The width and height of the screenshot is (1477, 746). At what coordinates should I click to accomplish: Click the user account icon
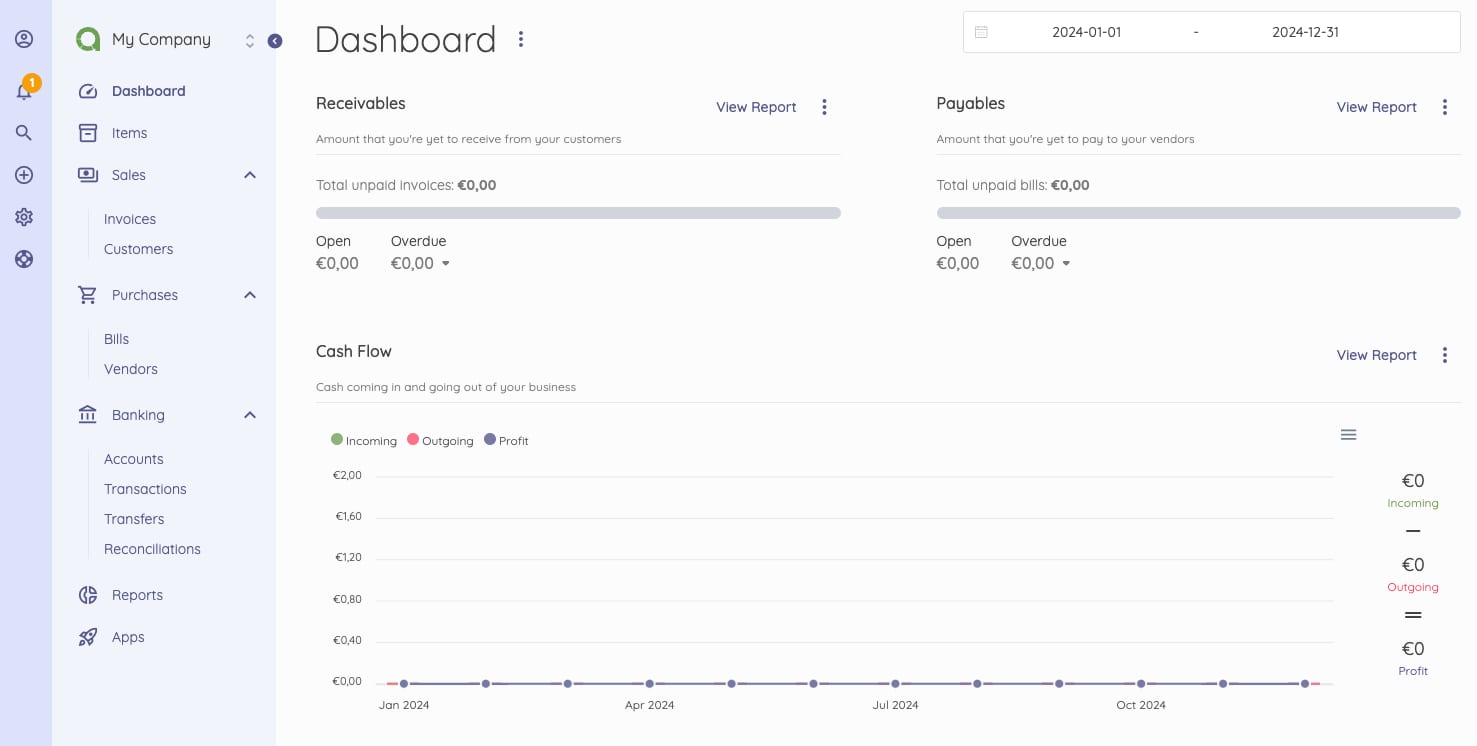(x=23, y=38)
